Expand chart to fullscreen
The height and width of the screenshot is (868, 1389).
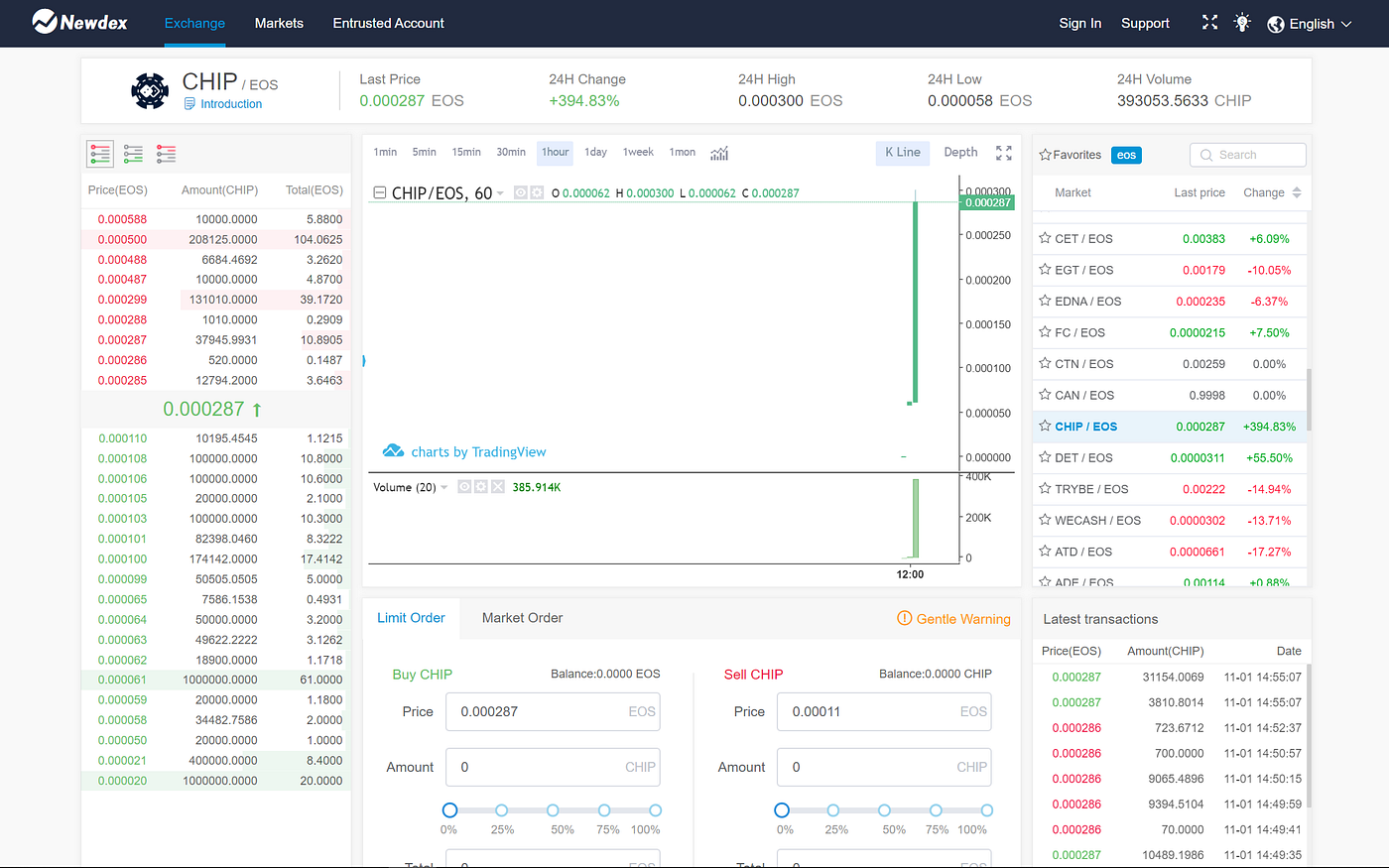(x=1004, y=153)
